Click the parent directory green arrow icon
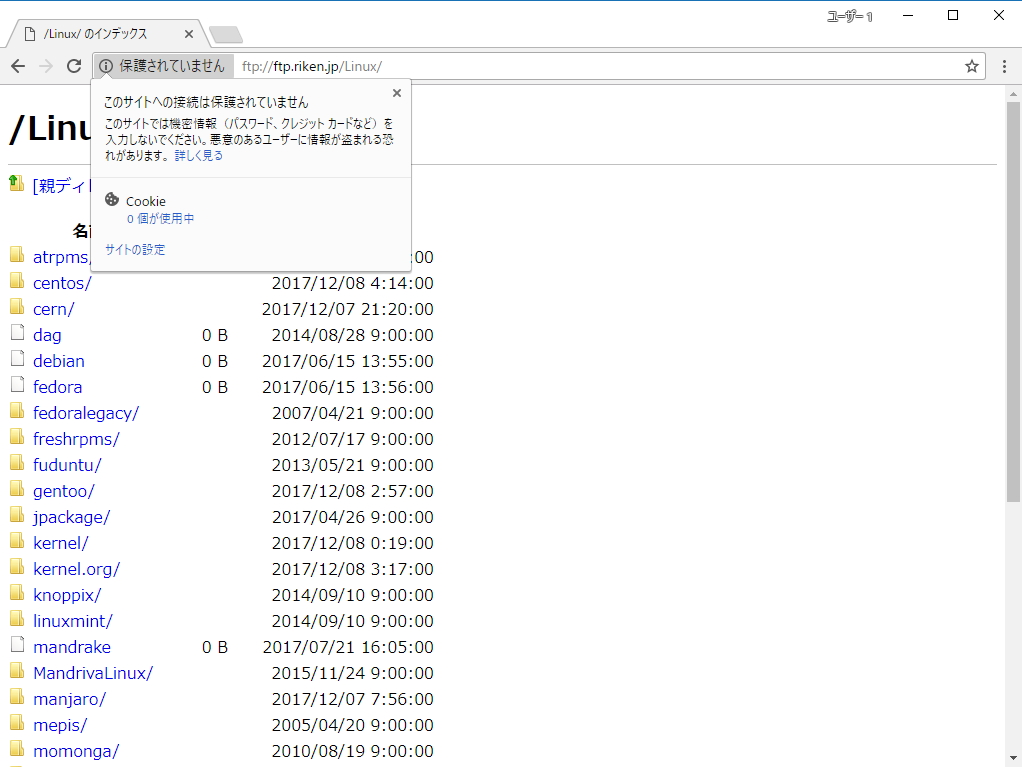 [x=15, y=182]
